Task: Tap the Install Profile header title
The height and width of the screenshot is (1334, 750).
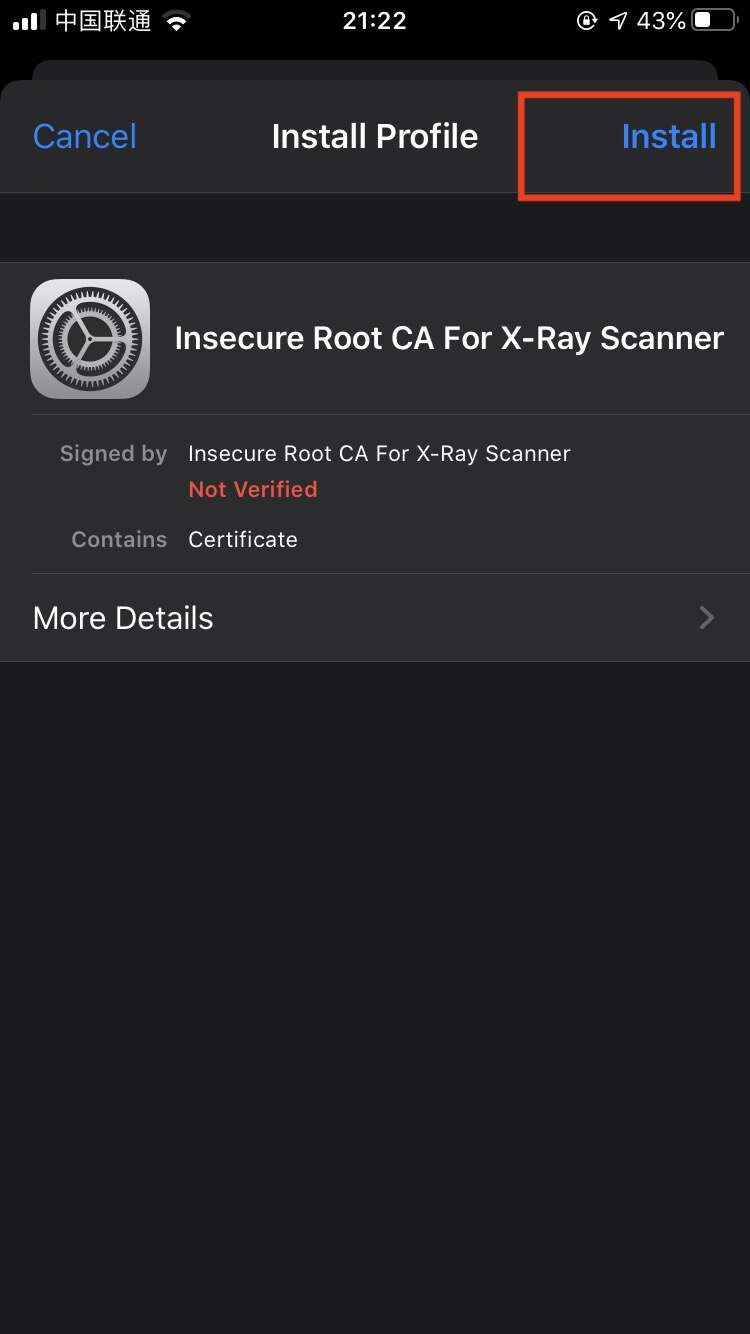Action: tap(375, 136)
